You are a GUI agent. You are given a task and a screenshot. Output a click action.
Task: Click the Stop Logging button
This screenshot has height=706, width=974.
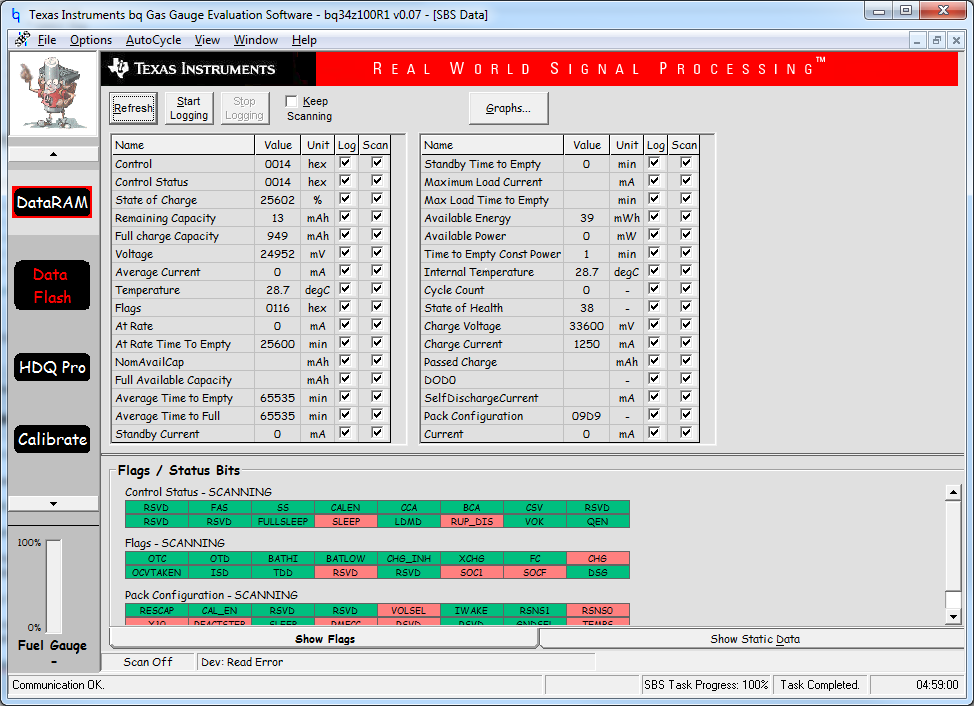[244, 108]
